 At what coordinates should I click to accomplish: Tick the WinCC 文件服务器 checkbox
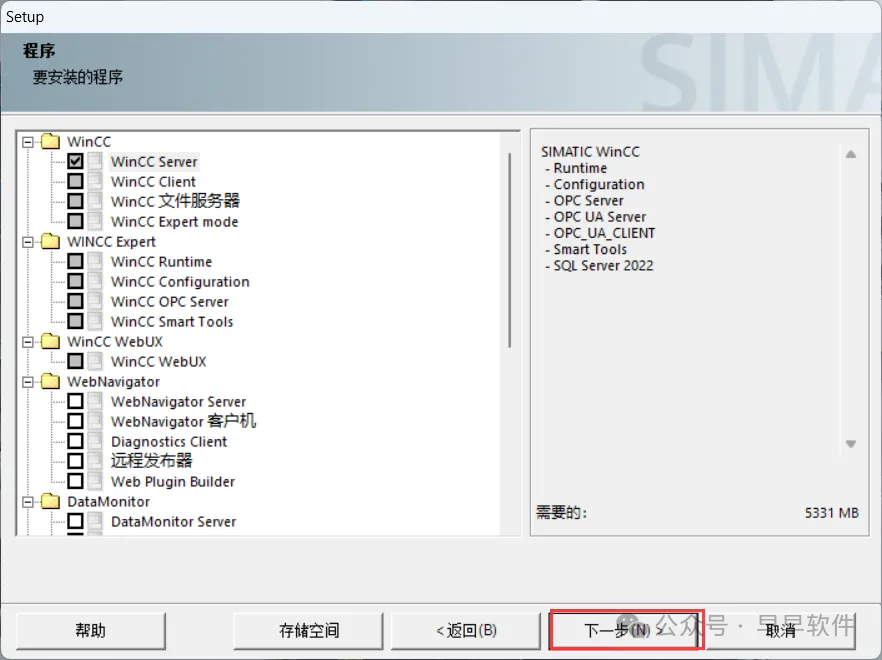pos(75,201)
